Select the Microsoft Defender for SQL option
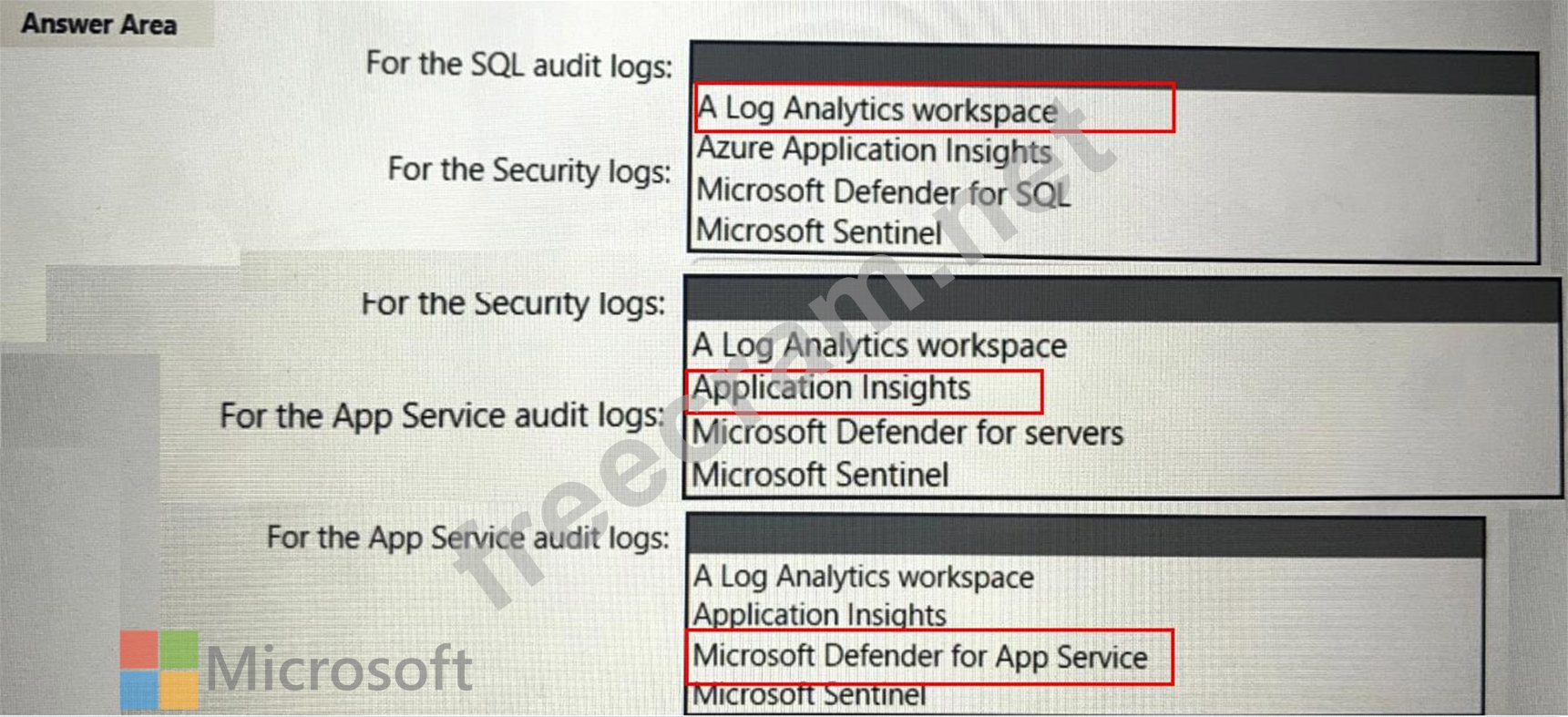1568x717 pixels. [882, 191]
